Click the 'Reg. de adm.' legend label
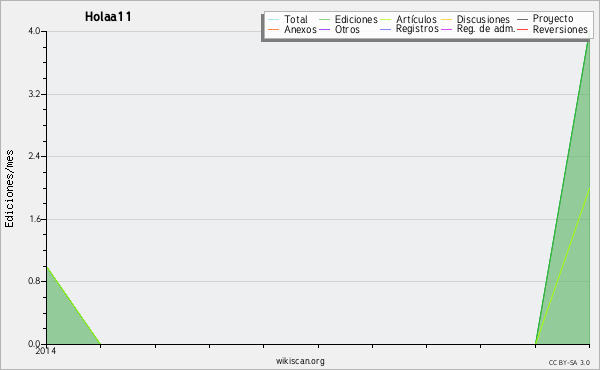Image resolution: width=600 pixels, height=370 pixels. (486, 29)
